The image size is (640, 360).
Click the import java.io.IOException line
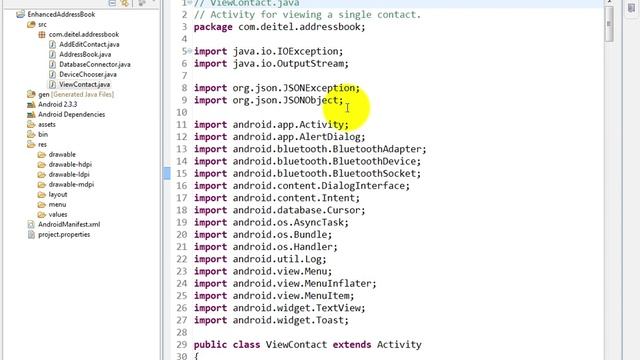pyautogui.click(x=268, y=51)
